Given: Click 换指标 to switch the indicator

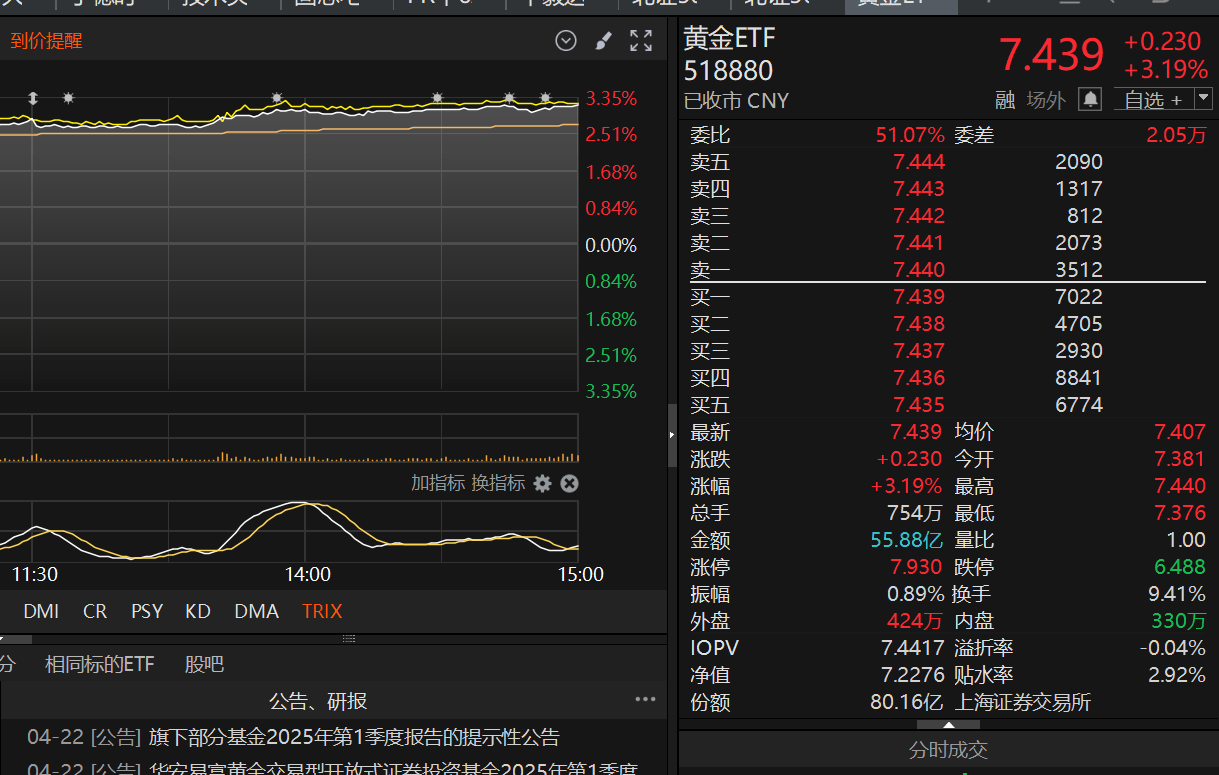Looking at the screenshot, I should 498,482.
